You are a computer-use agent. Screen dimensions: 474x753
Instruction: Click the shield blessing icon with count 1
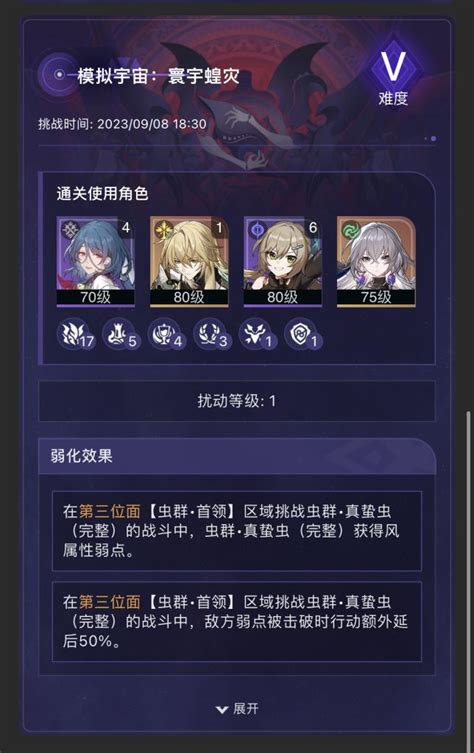[303, 334]
